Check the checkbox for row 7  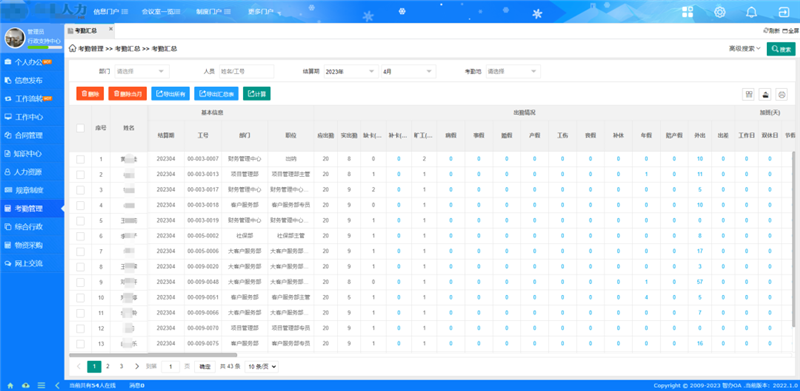[80, 251]
